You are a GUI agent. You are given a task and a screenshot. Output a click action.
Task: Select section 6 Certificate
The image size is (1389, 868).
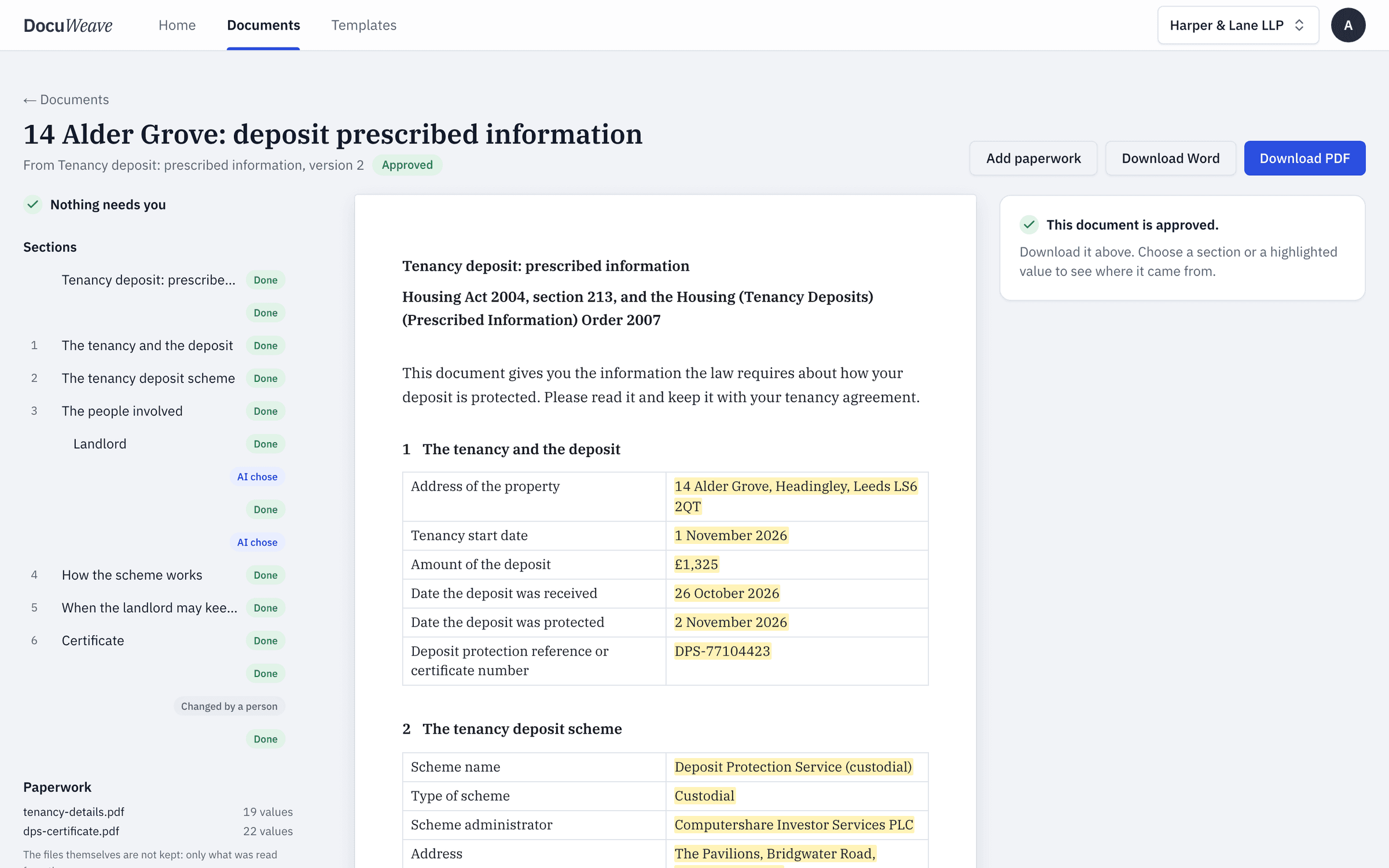tap(155, 641)
